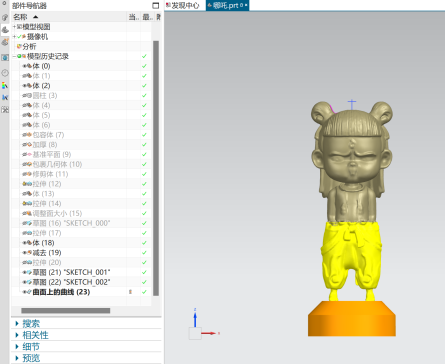The image size is (445, 364).
Task: Click the 修剪体 (11) trim body icon
Action: 29,174
